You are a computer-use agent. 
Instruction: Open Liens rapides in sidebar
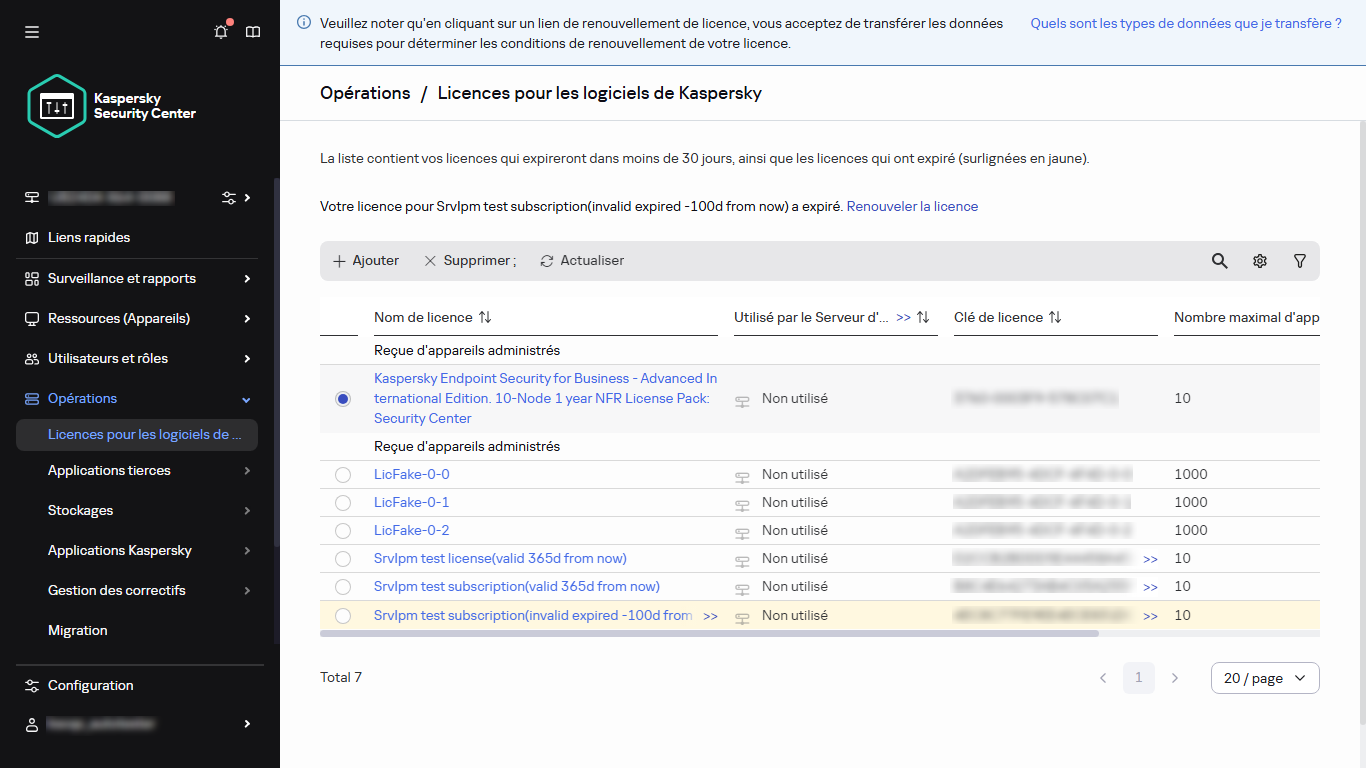pyautogui.click(x=89, y=237)
